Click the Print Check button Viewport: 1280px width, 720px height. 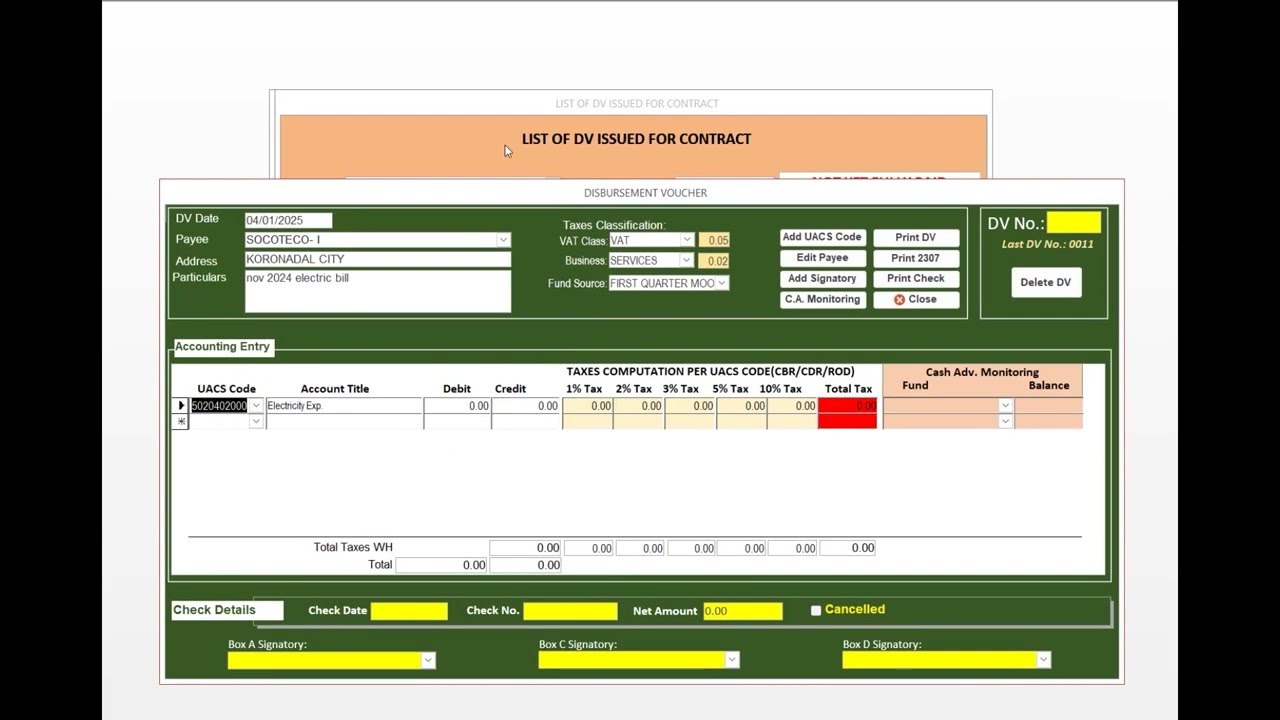point(916,279)
